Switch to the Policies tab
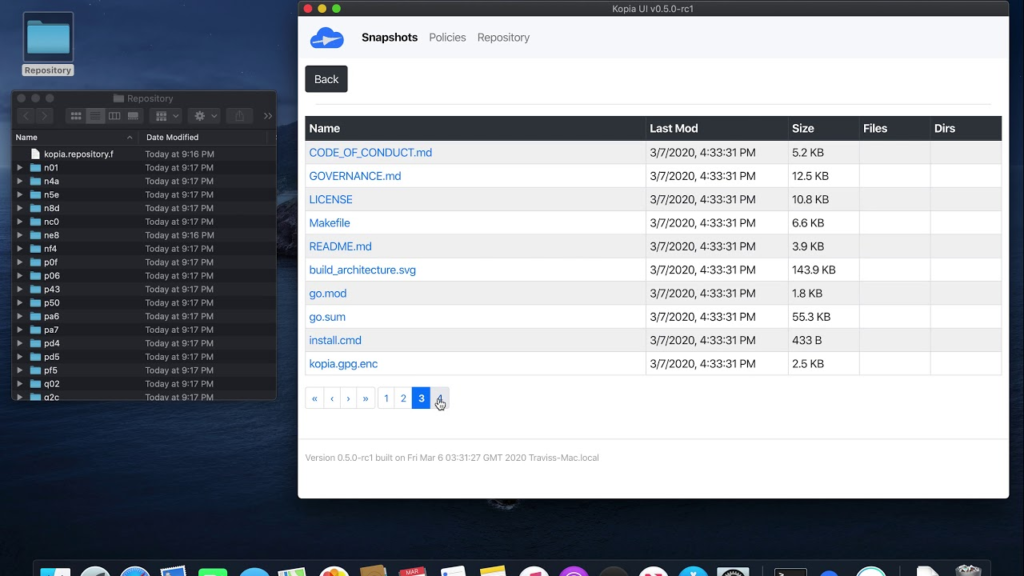The height and width of the screenshot is (576, 1024). click(x=447, y=37)
